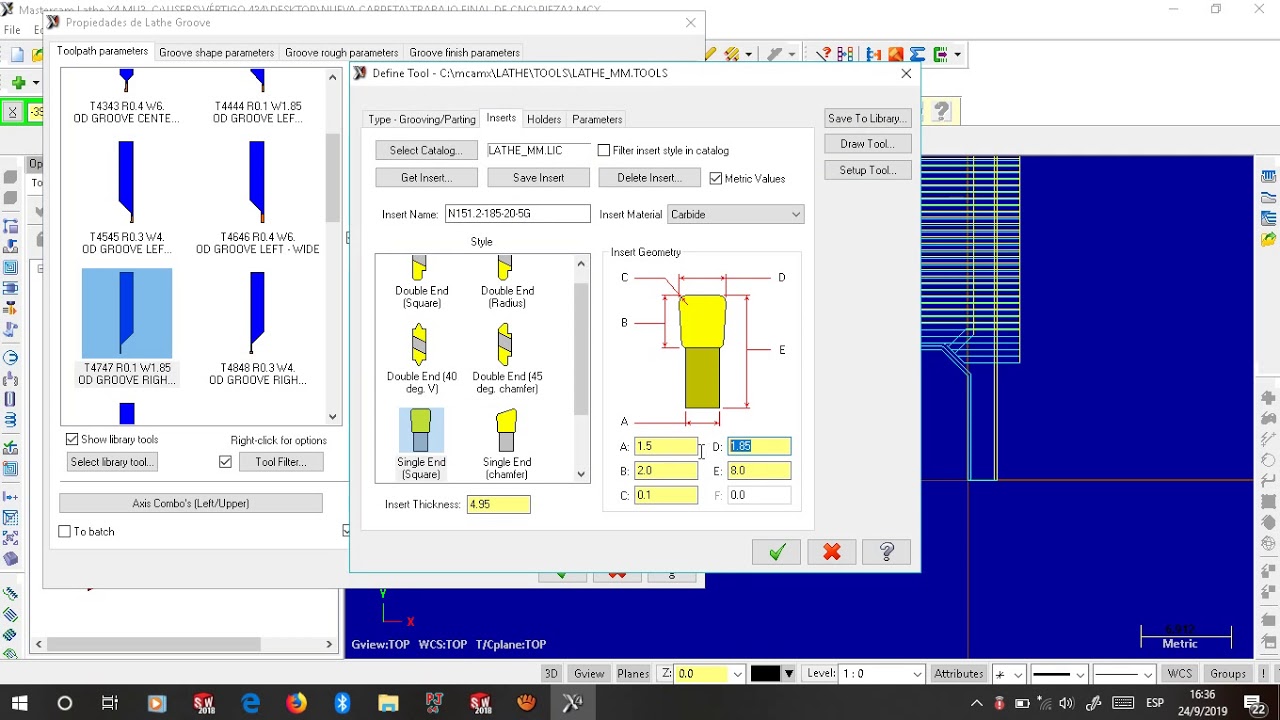
Task: Confirm Define Tool with green checkmark
Action: point(777,552)
